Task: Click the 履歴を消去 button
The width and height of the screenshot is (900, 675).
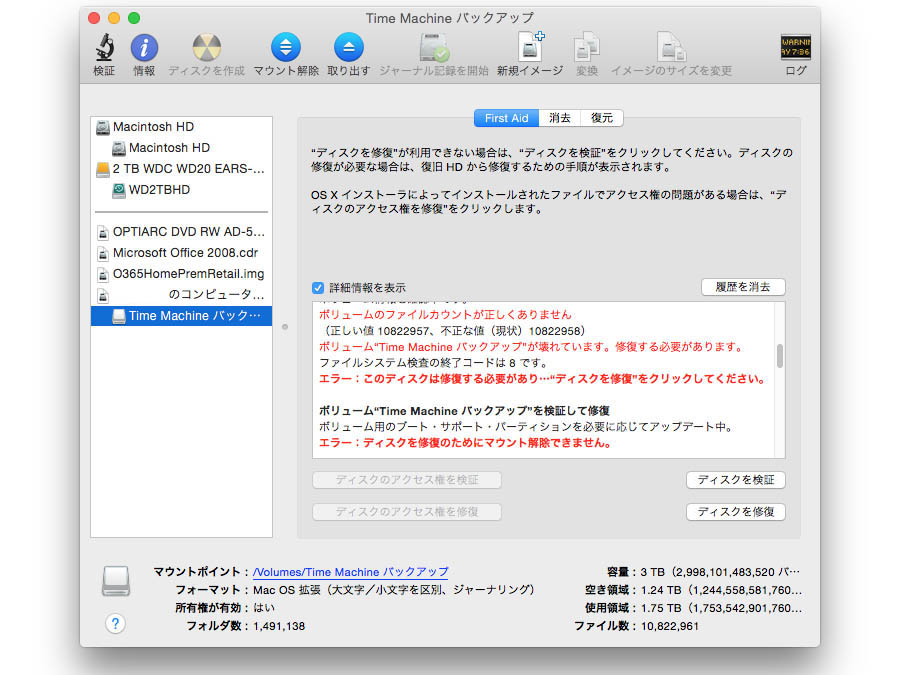Action: coord(743,287)
